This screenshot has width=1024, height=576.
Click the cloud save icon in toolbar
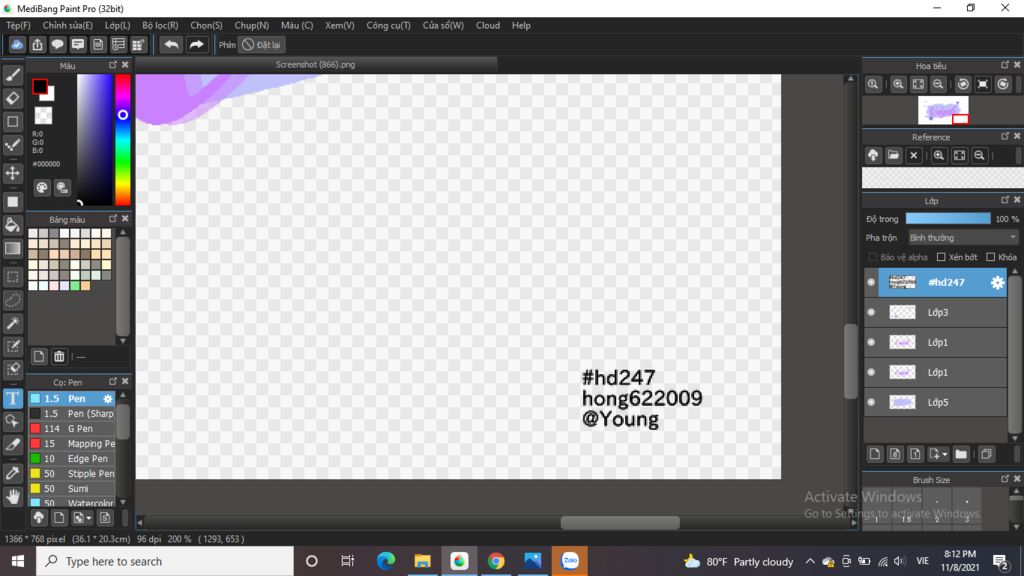pyautogui.click(x=17, y=44)
